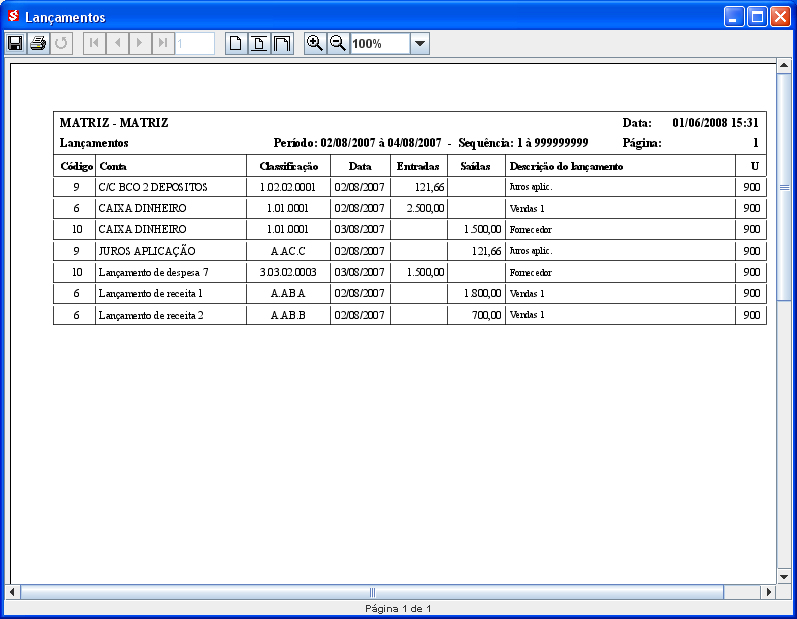This screenshot has width=797, height=619.
Task: Click the vertical scrollbar up arrow
Action: coord(784,68)
